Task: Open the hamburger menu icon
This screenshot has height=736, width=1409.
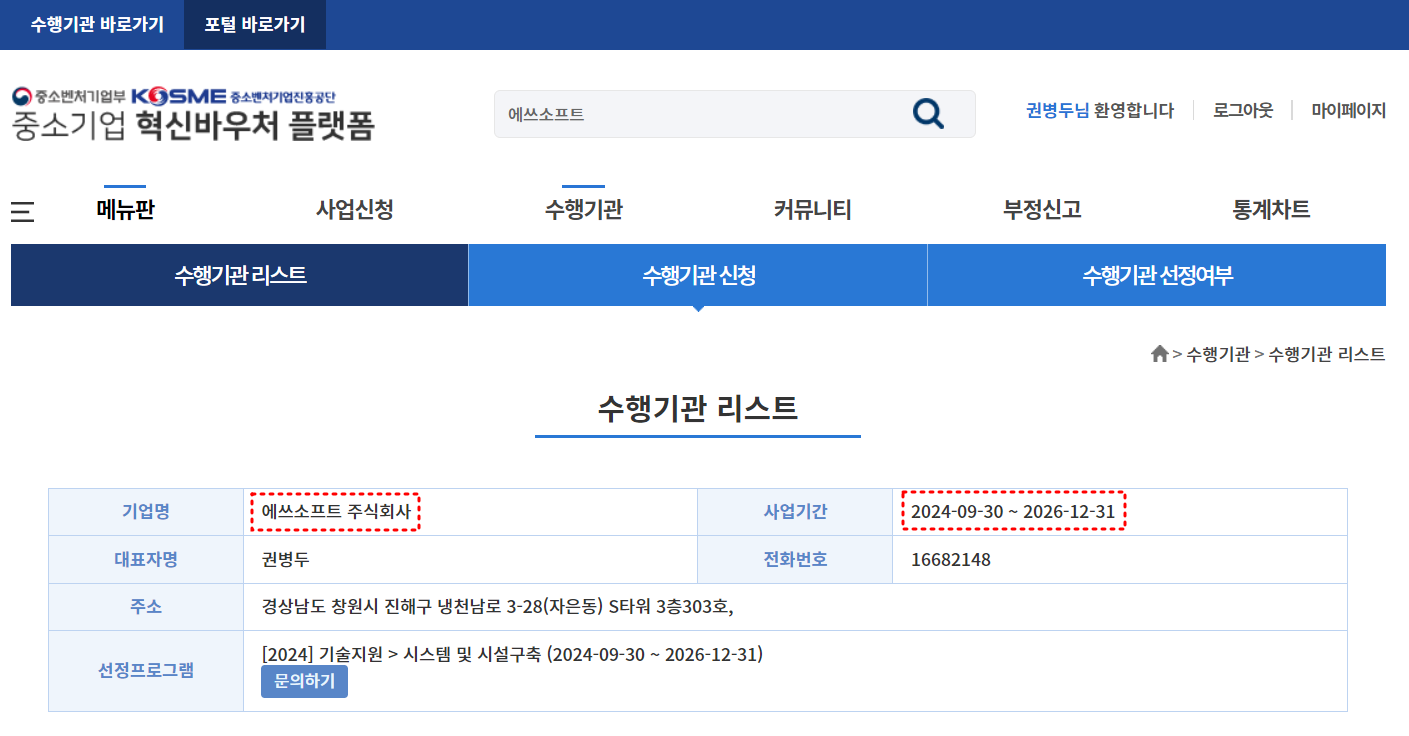Action: (22, 211)
